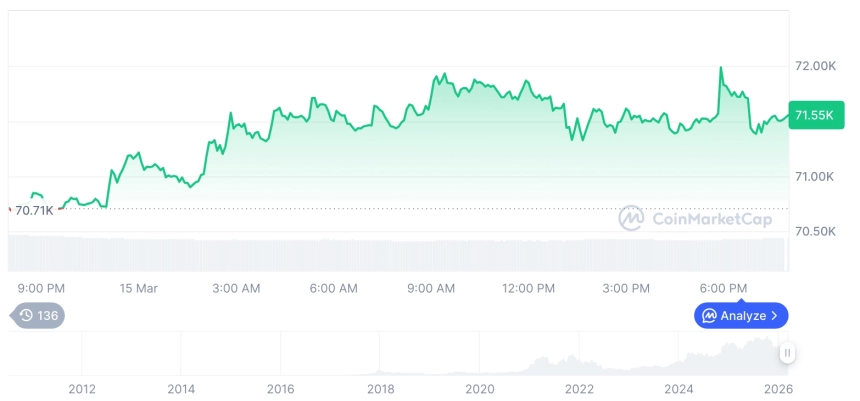Click the CoinMarketCap icon inside the Analyze button
This screenshot has height=401, width=860.
tap(709, 316)
